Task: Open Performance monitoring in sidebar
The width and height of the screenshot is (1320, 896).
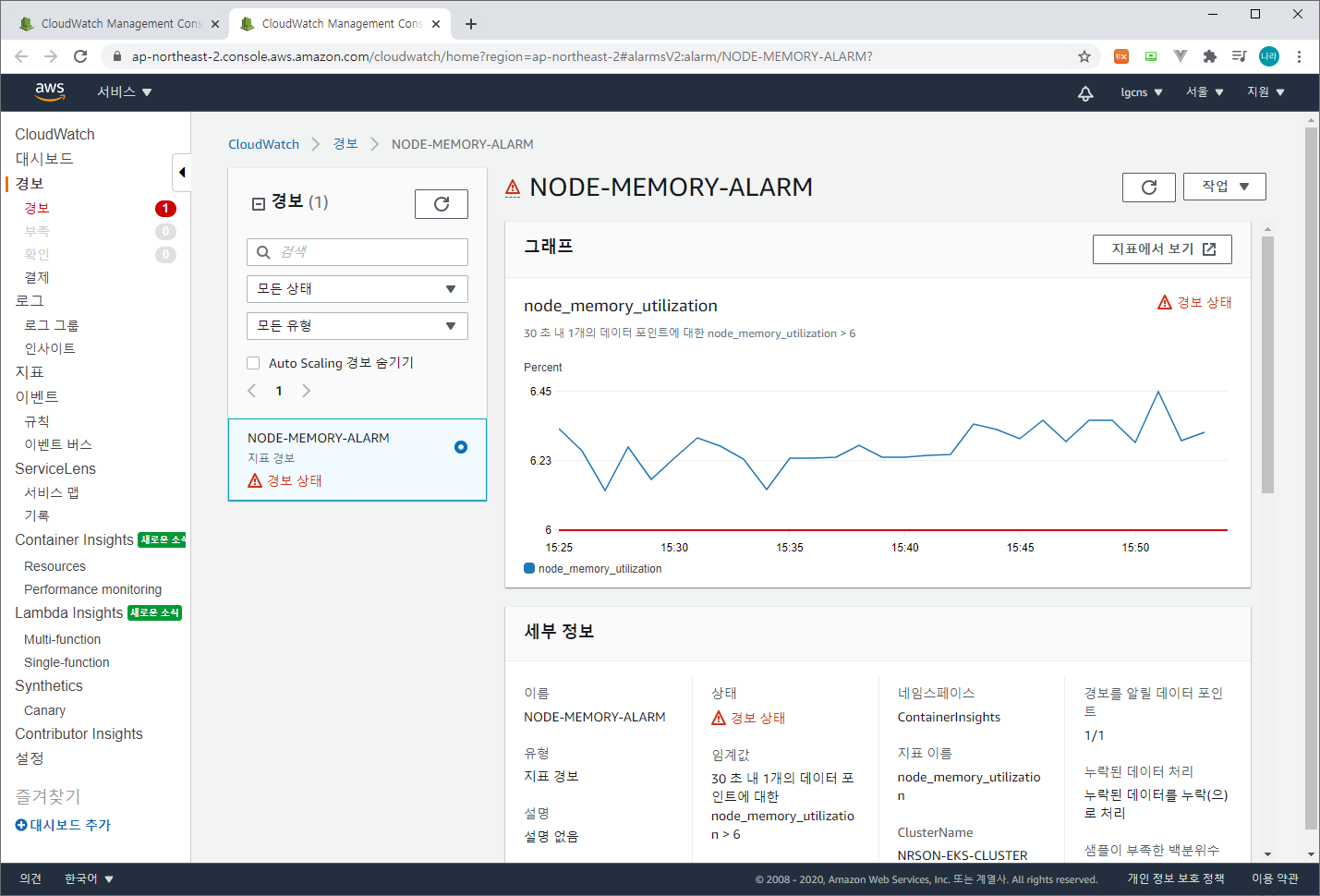Action: tap(92, 589)
